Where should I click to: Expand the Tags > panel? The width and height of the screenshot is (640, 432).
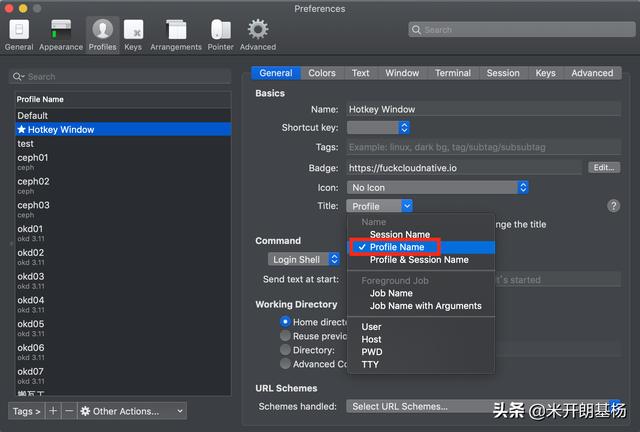[x=26, y=411]
